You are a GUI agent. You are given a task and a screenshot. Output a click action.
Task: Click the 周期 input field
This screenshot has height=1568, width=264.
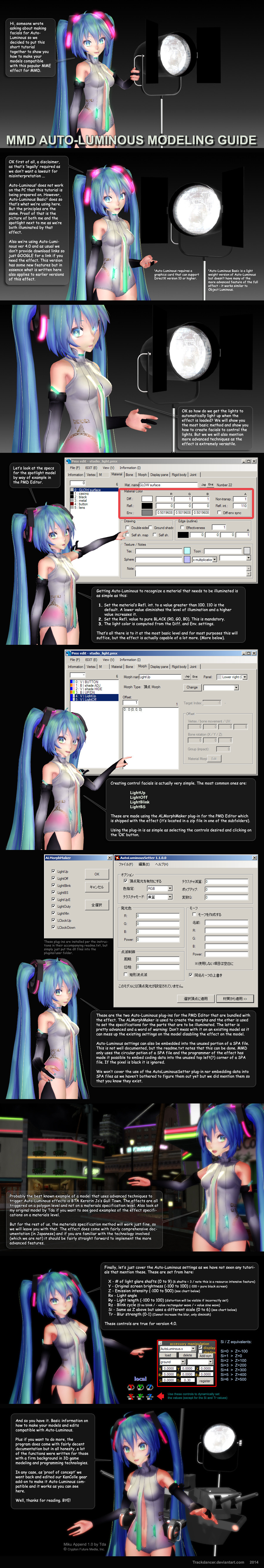tap(157, 959)
